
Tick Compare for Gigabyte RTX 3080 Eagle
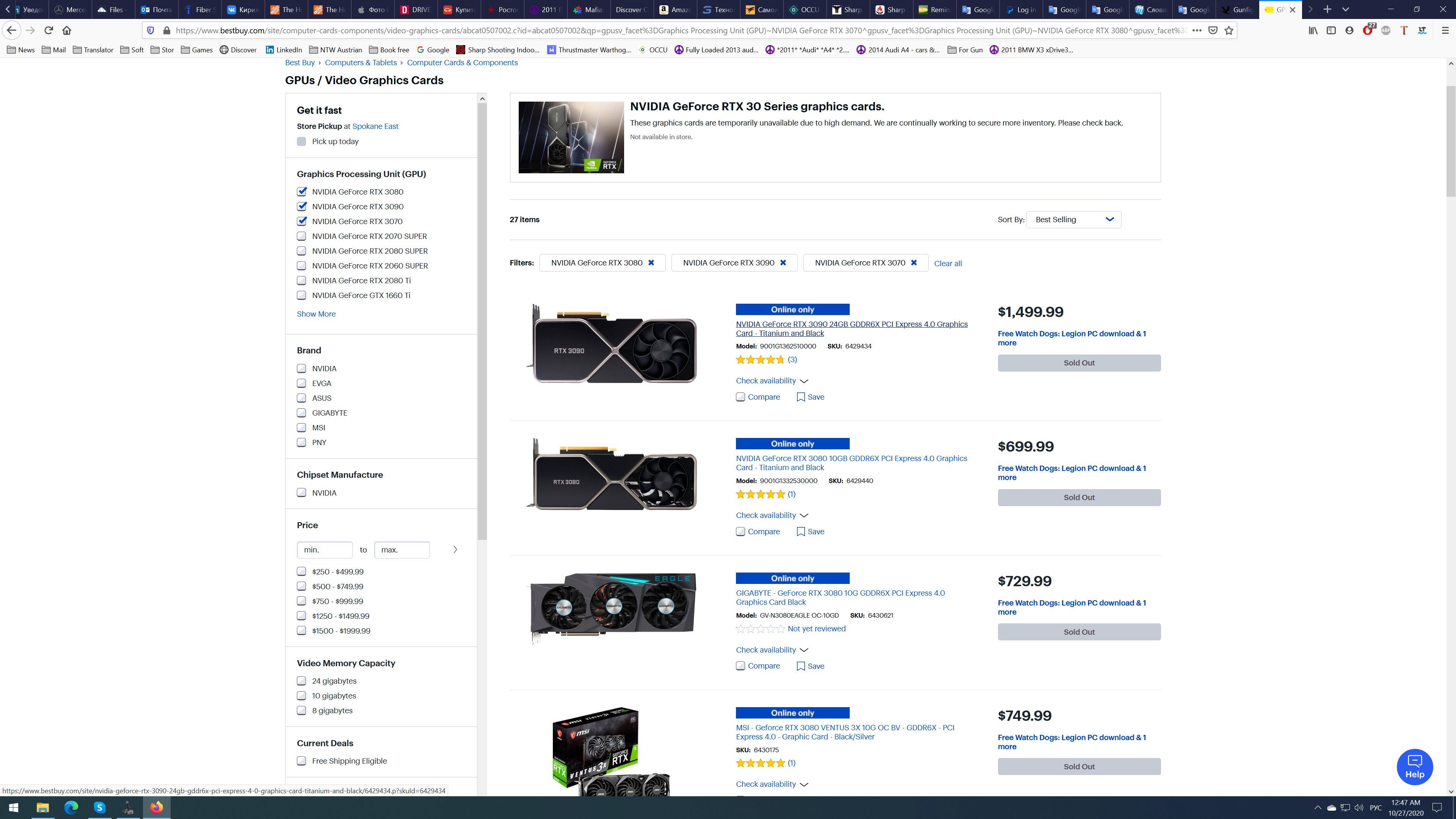pos(741,666)
